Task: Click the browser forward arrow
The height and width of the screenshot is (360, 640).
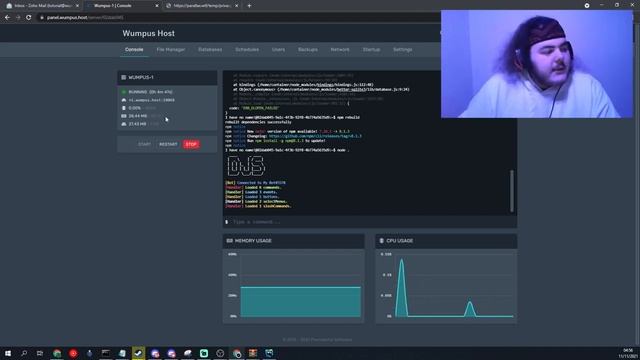Action: point(18,18)
